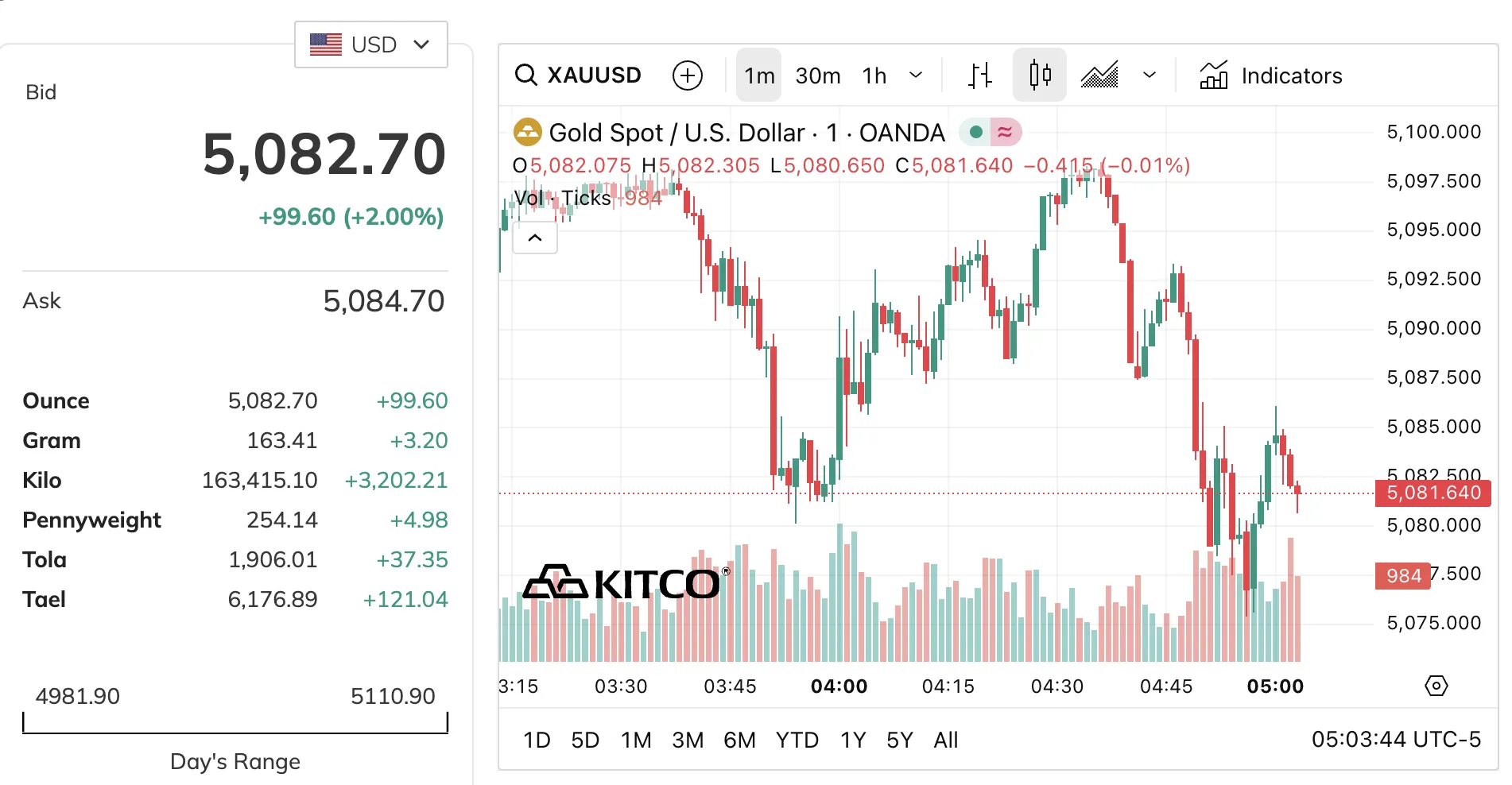Switch to the 1m interval

coord(759,75)
